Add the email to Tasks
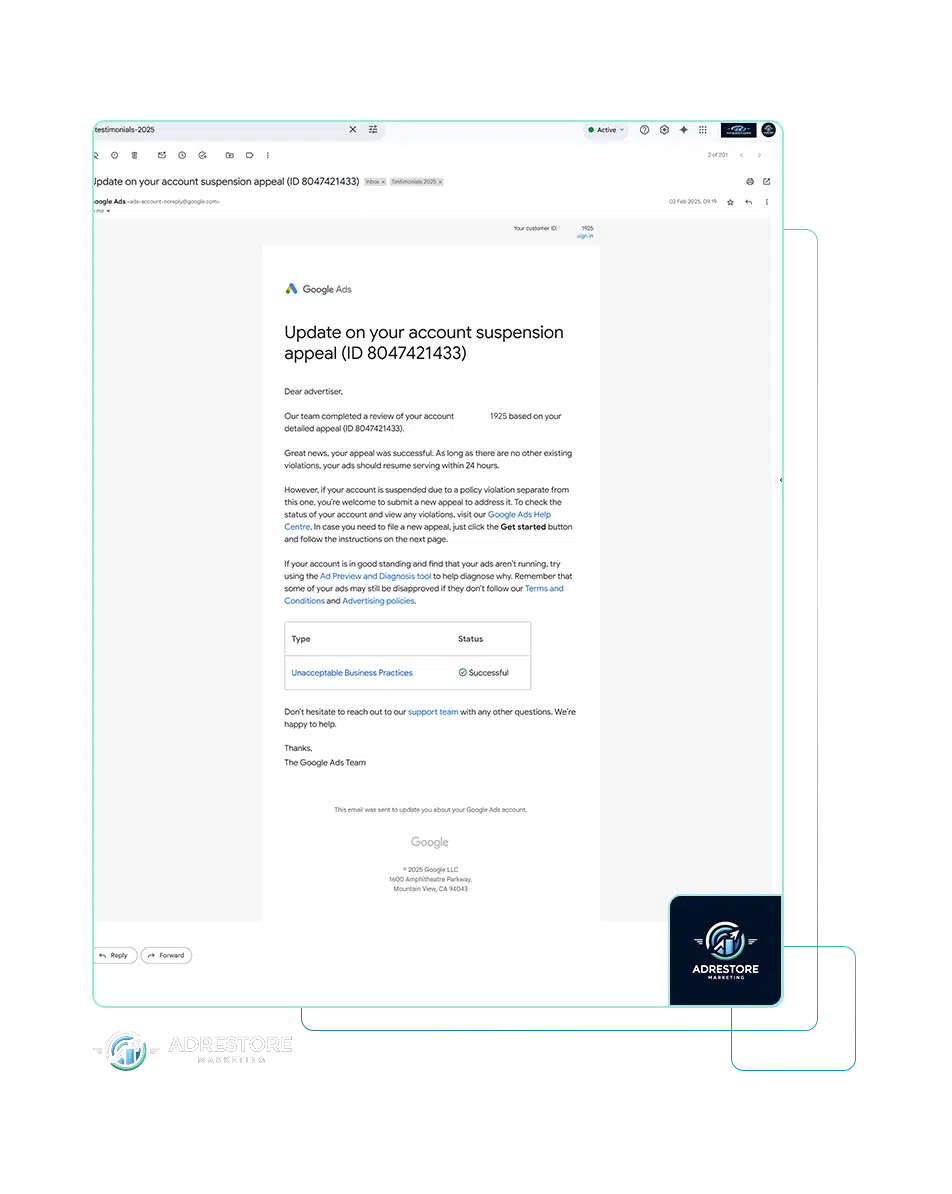This screenshot has height=1194, width=952. [x=203, y=155]
